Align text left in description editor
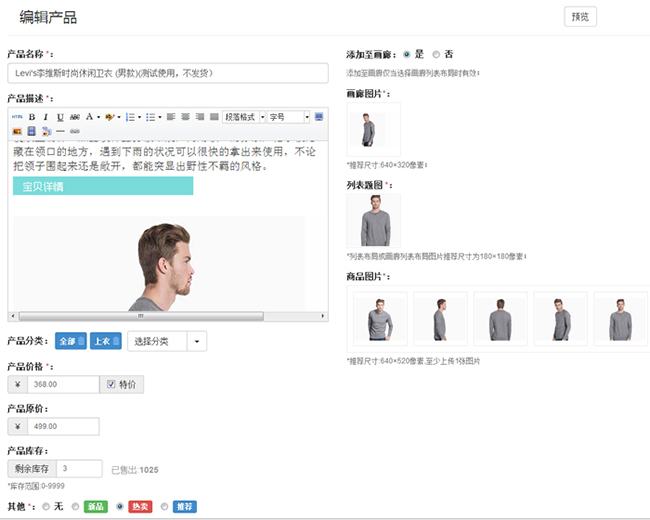 pos(171,117)
